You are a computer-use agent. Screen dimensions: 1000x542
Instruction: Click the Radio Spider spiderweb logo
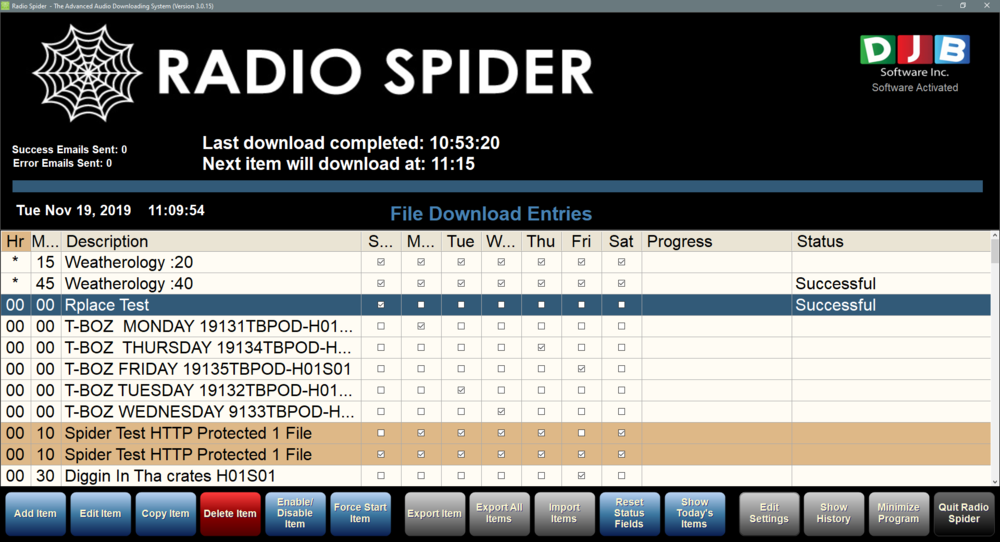[x=87, y=74]
